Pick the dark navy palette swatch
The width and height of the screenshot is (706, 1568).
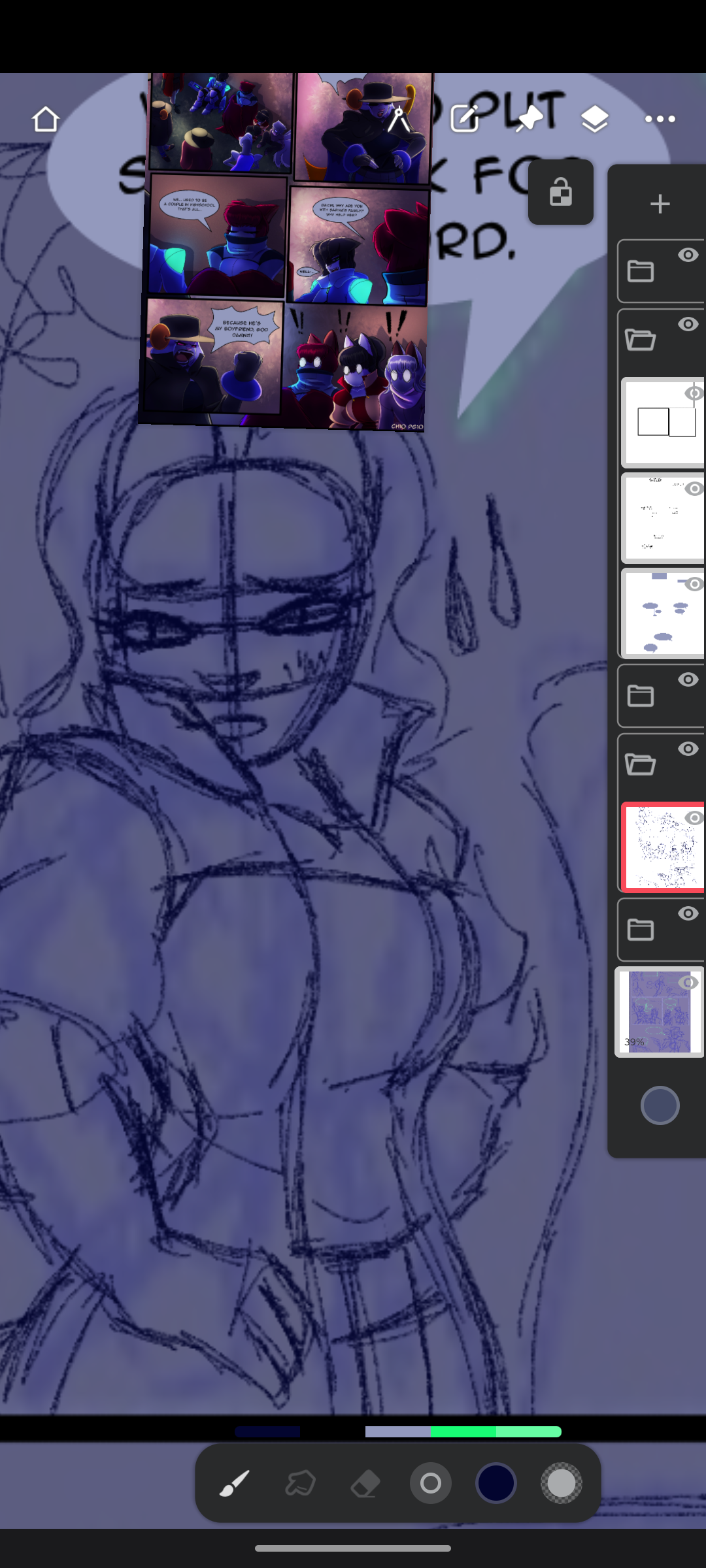click(x=267, y=1432)
